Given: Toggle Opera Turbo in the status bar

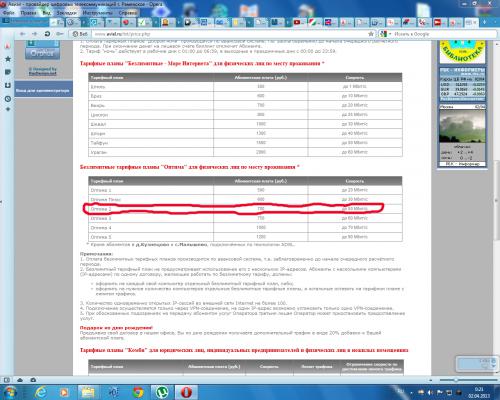Looking at the screenshot, I should pyautogui.click(x=33, y=380).
